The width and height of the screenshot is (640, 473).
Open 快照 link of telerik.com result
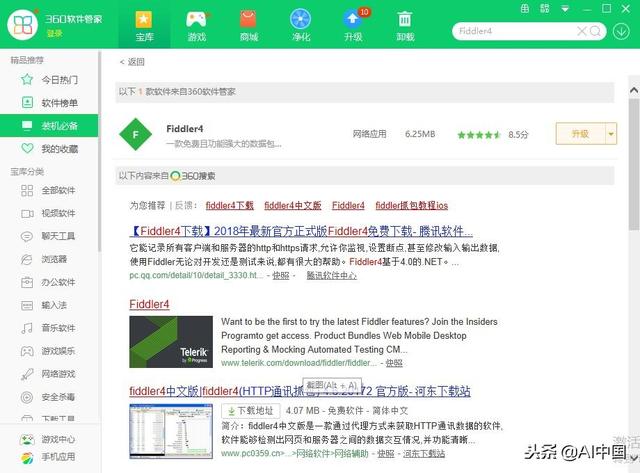394,363
